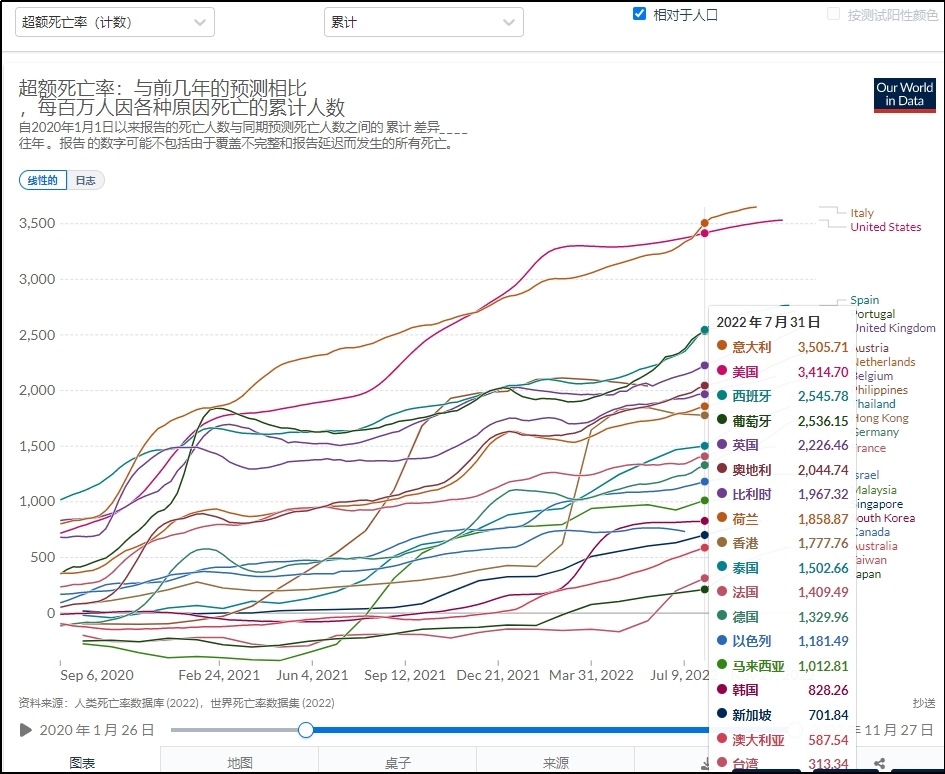Select the Hong Kong legend label
This screenshot has height=774, width=945.
click(x=881, y=418)
